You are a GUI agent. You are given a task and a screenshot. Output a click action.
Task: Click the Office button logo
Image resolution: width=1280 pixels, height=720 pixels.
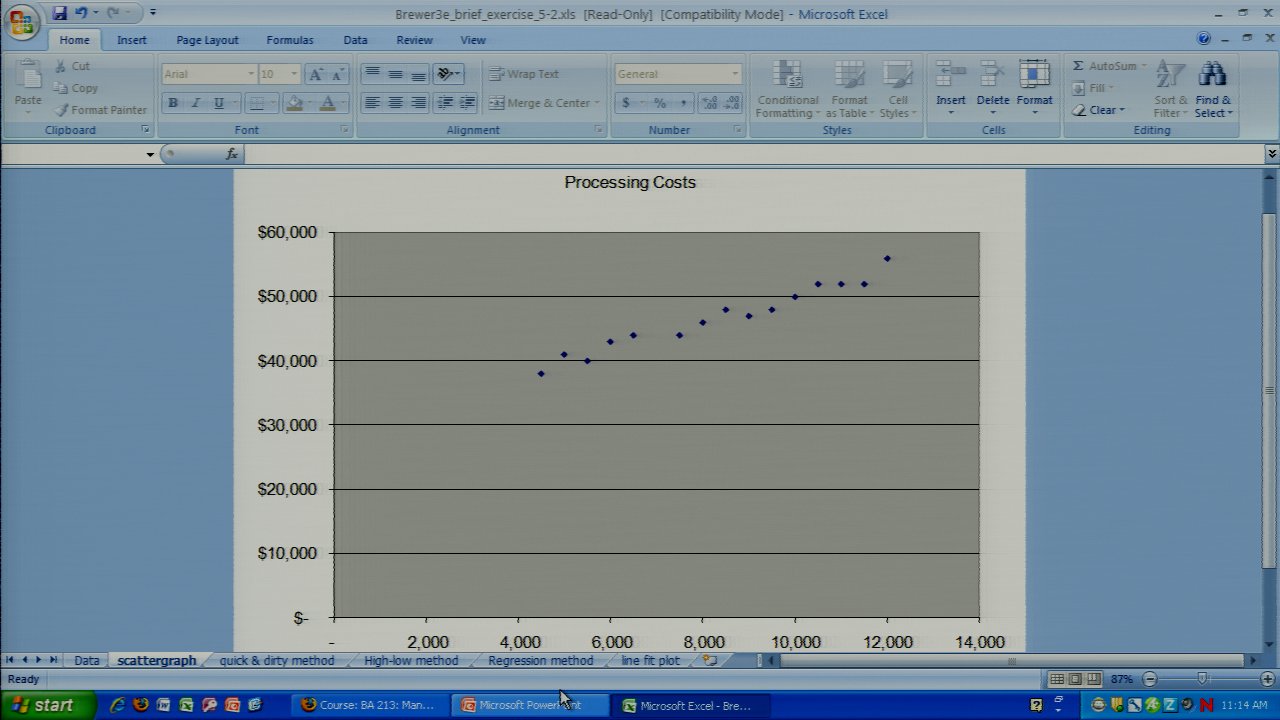pyautogui.click(x=21, y=22)
